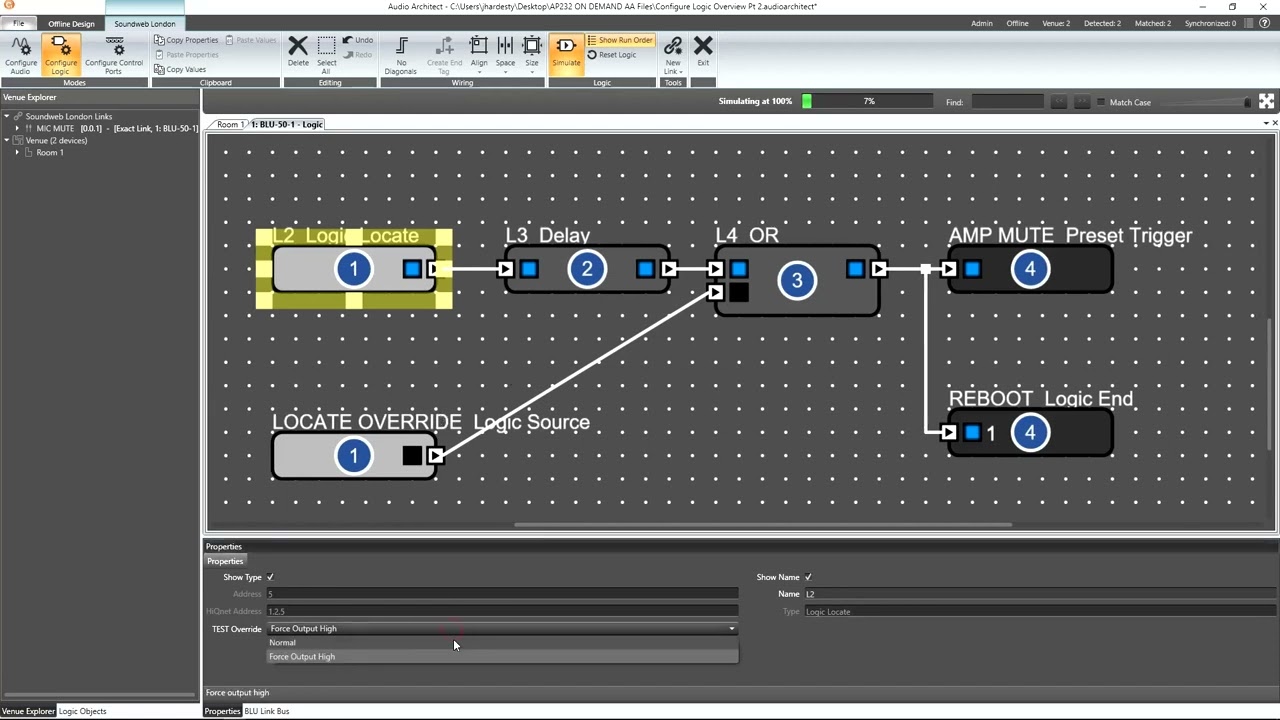Click the zoom slider handle near Match Case
Viewport: 1280px width, 720px height.
1247,102
